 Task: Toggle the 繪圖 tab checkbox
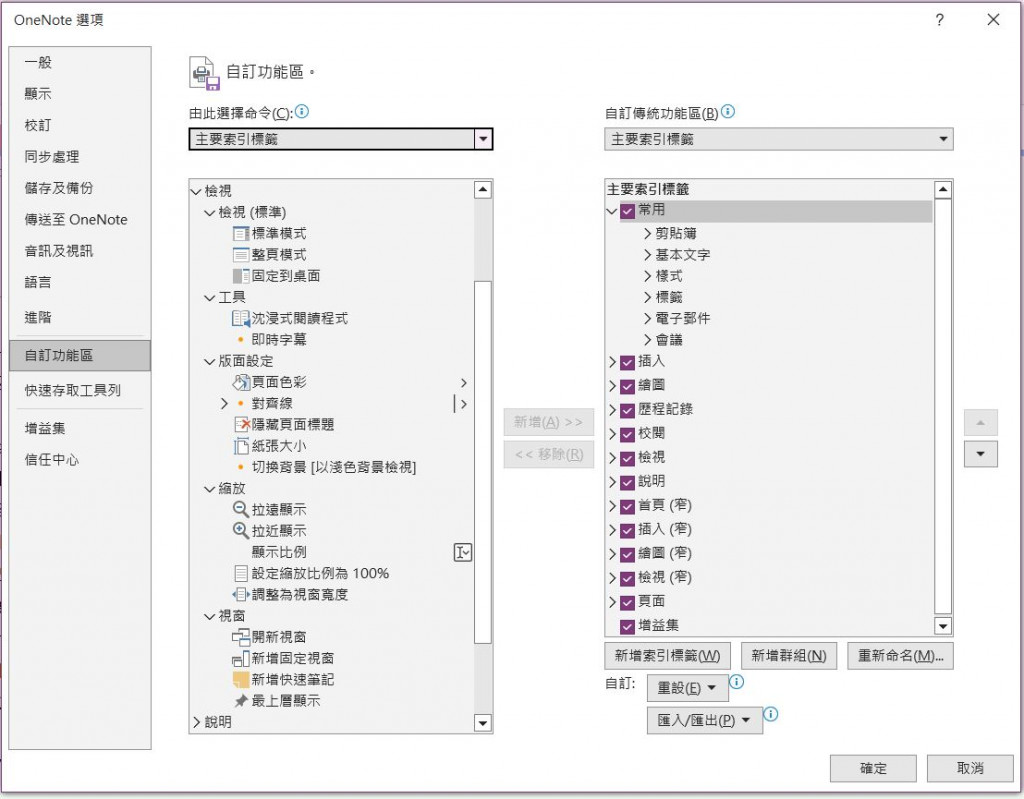(627, 387)
